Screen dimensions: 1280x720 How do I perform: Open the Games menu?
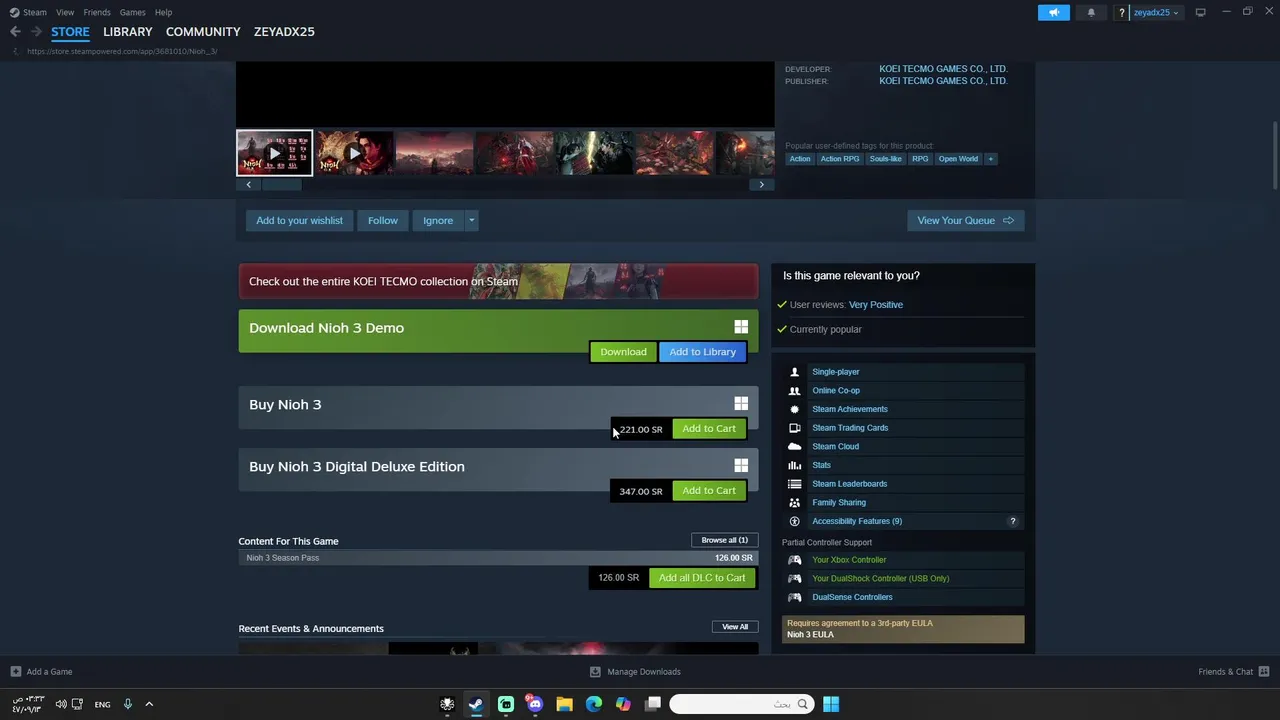132,12
